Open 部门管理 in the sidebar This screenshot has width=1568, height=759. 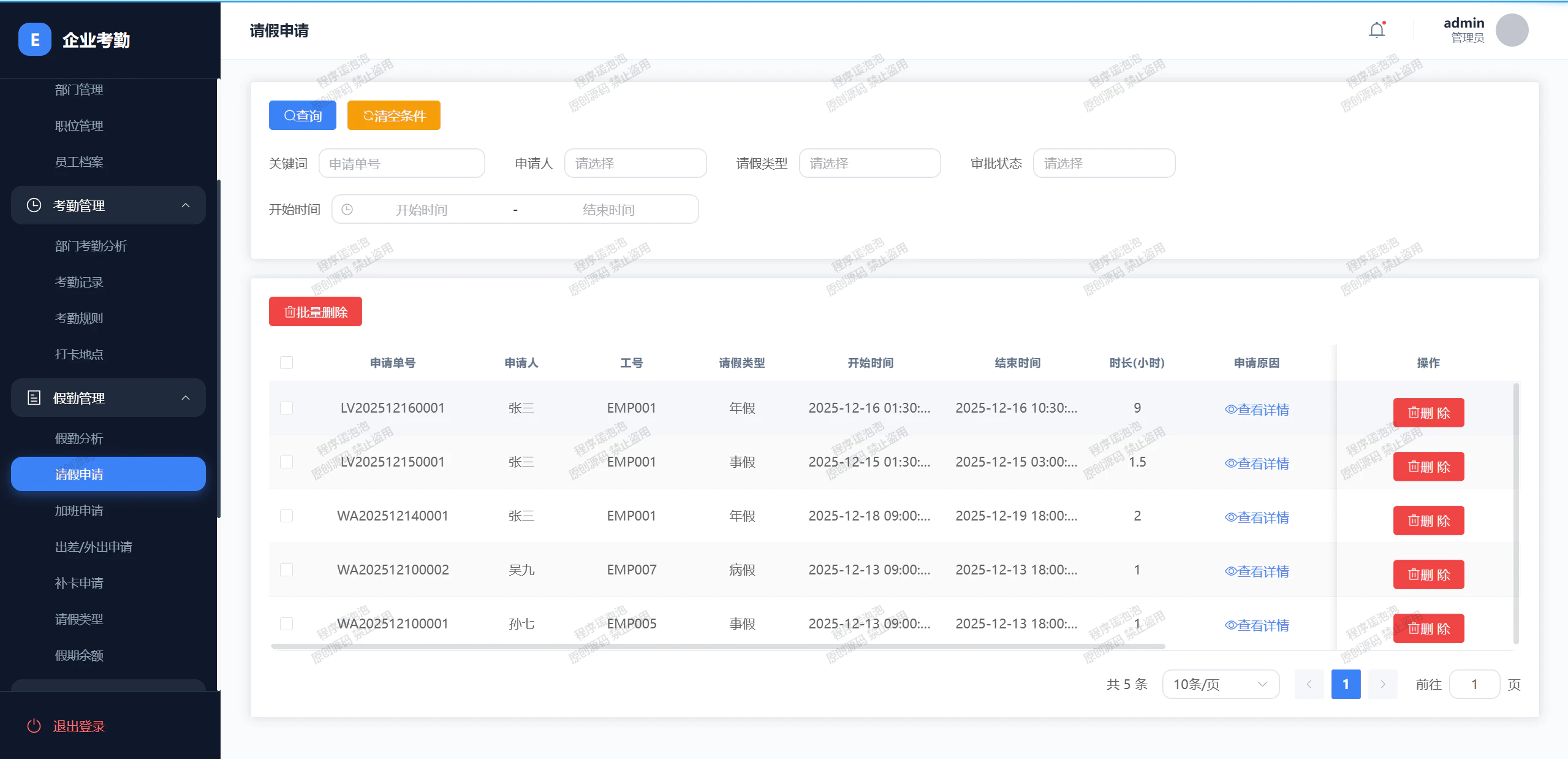point(79,90)
